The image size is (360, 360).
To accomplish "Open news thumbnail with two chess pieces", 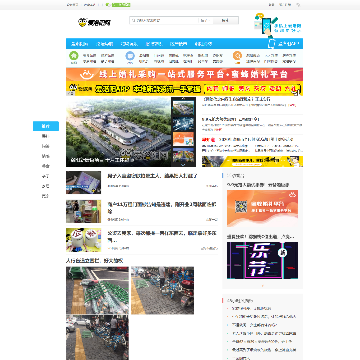I will pos(83,240).
